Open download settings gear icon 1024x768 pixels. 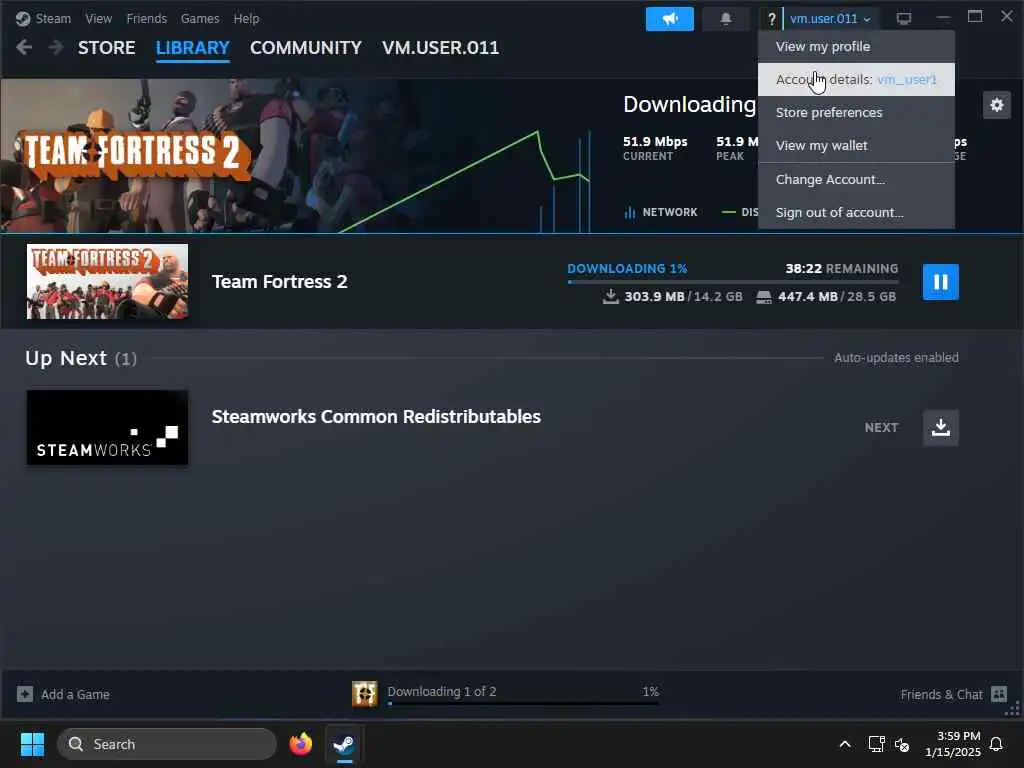coord(997,105)
